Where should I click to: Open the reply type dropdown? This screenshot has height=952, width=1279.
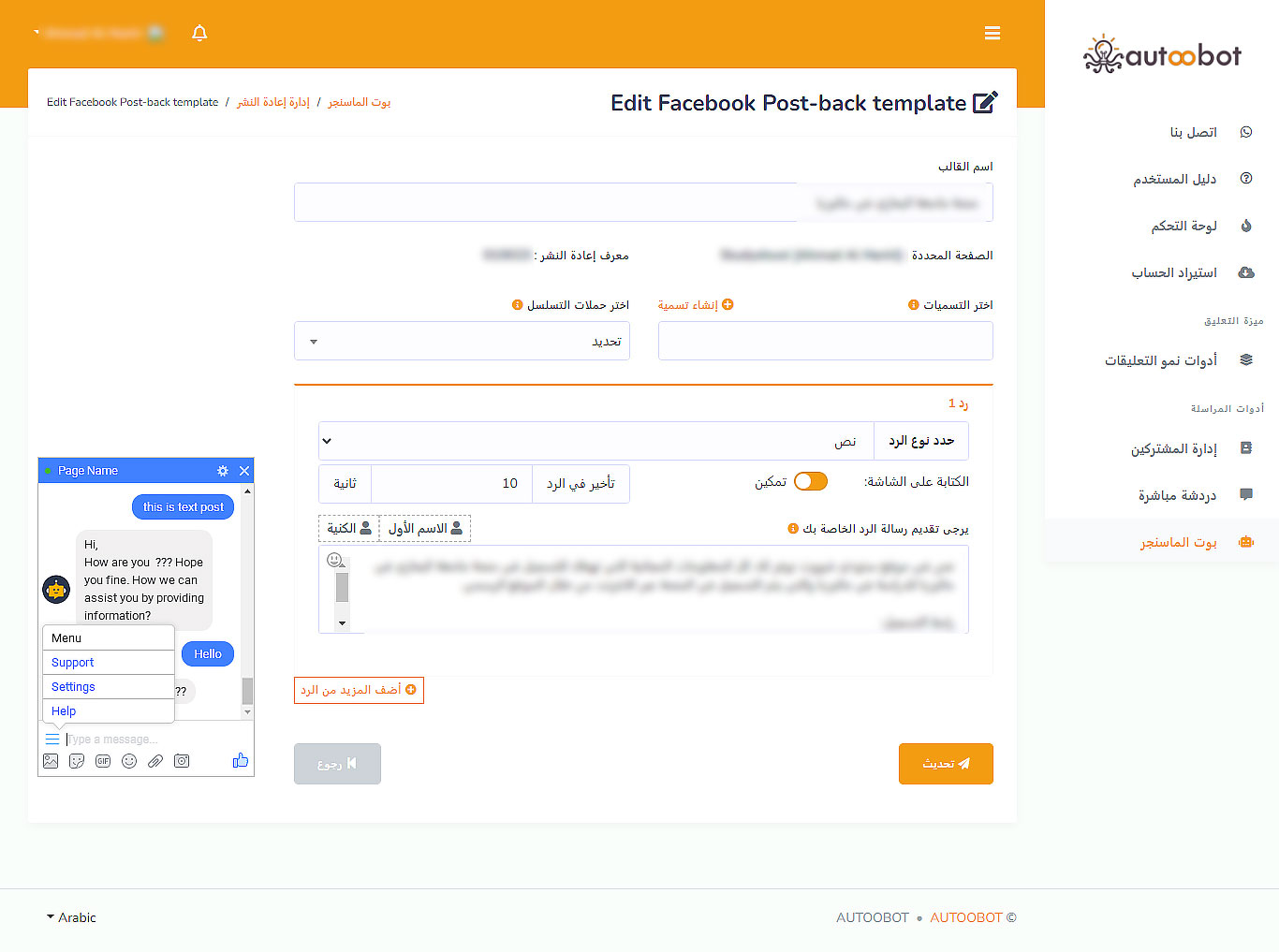(x=595, y=441)
